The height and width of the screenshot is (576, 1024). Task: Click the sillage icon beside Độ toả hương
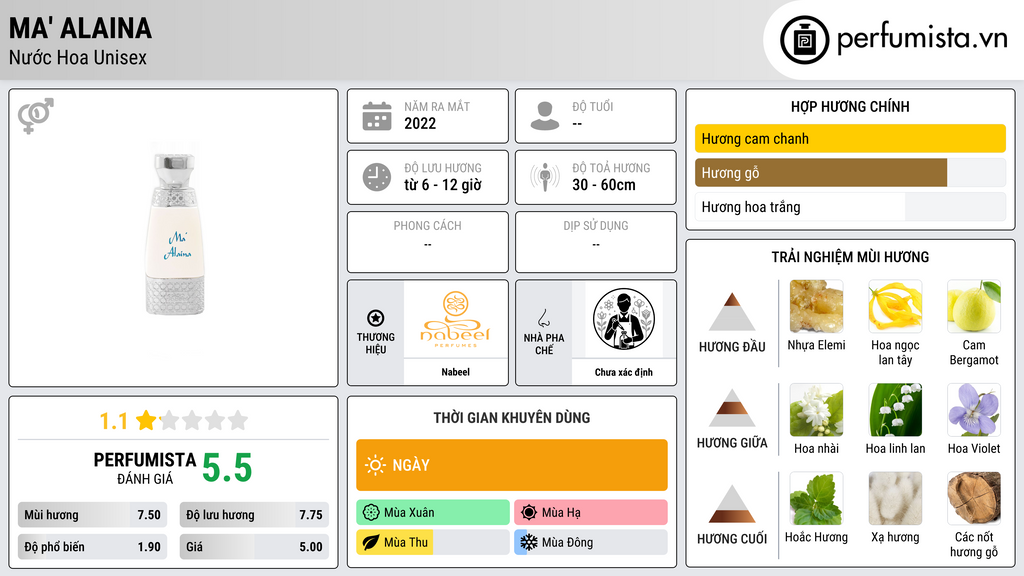(545, 177)
